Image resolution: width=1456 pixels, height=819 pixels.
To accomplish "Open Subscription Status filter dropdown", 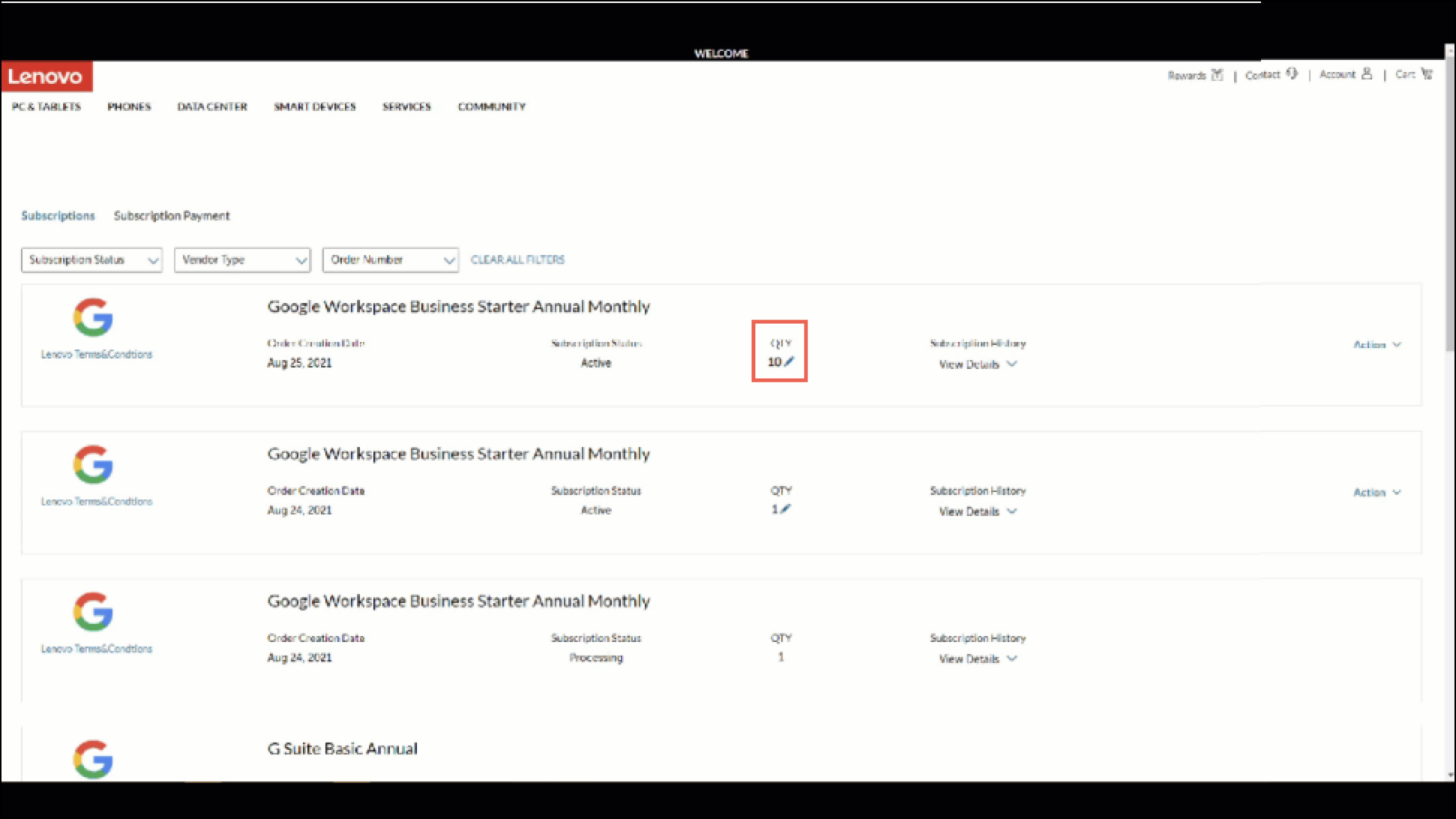I will click(91, 259).
